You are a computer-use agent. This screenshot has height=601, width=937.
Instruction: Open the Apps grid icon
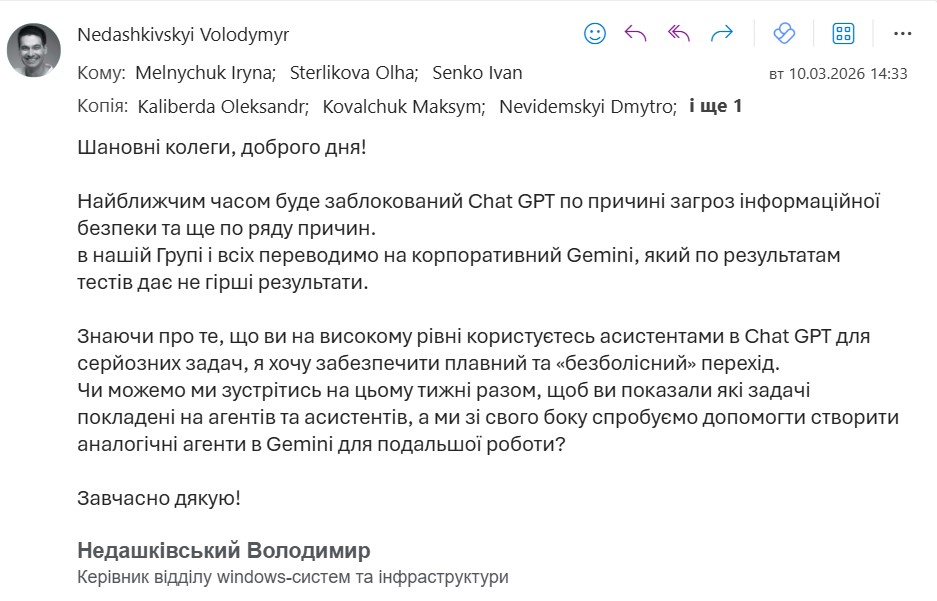[843, 34]
